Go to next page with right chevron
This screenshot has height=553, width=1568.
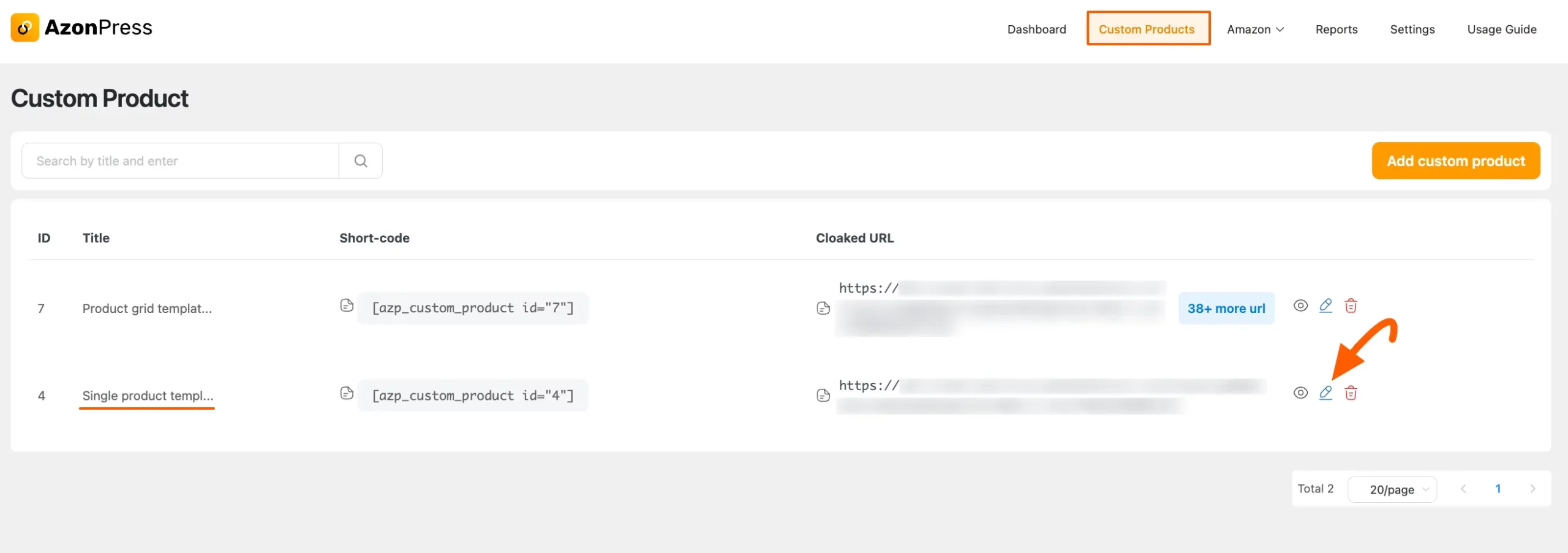pos(1533,489)
